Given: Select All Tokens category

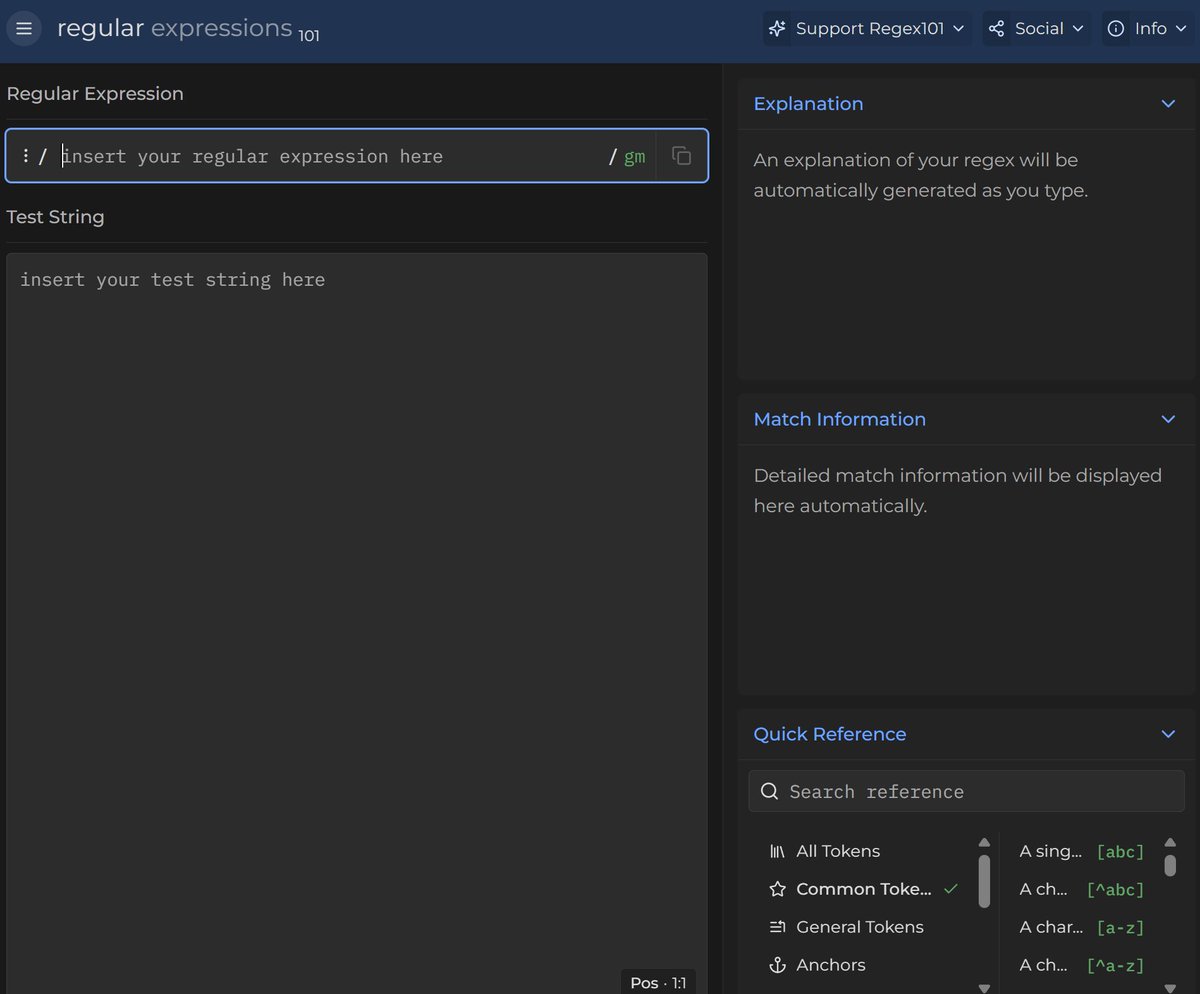Looking at the screenshot, I should tap(864, 851).
